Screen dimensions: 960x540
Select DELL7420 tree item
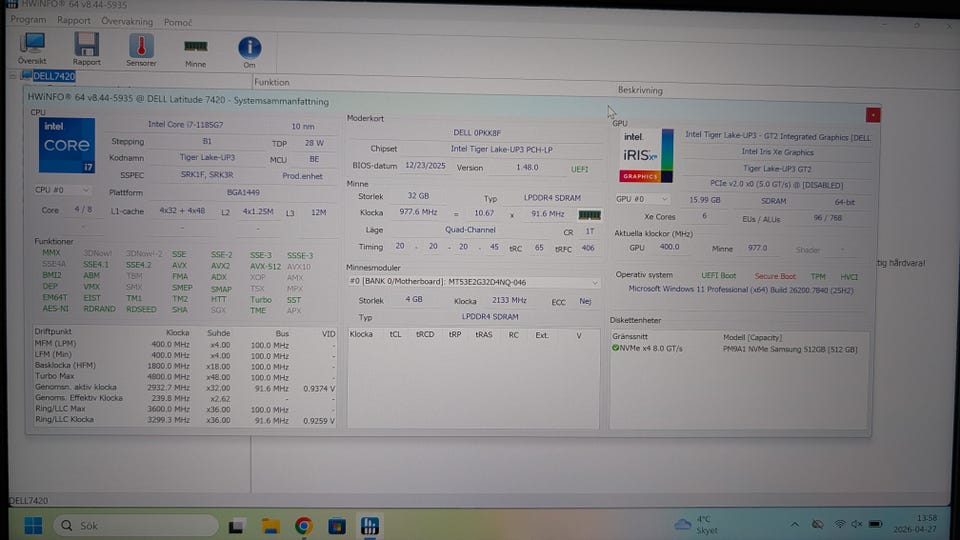54,76
